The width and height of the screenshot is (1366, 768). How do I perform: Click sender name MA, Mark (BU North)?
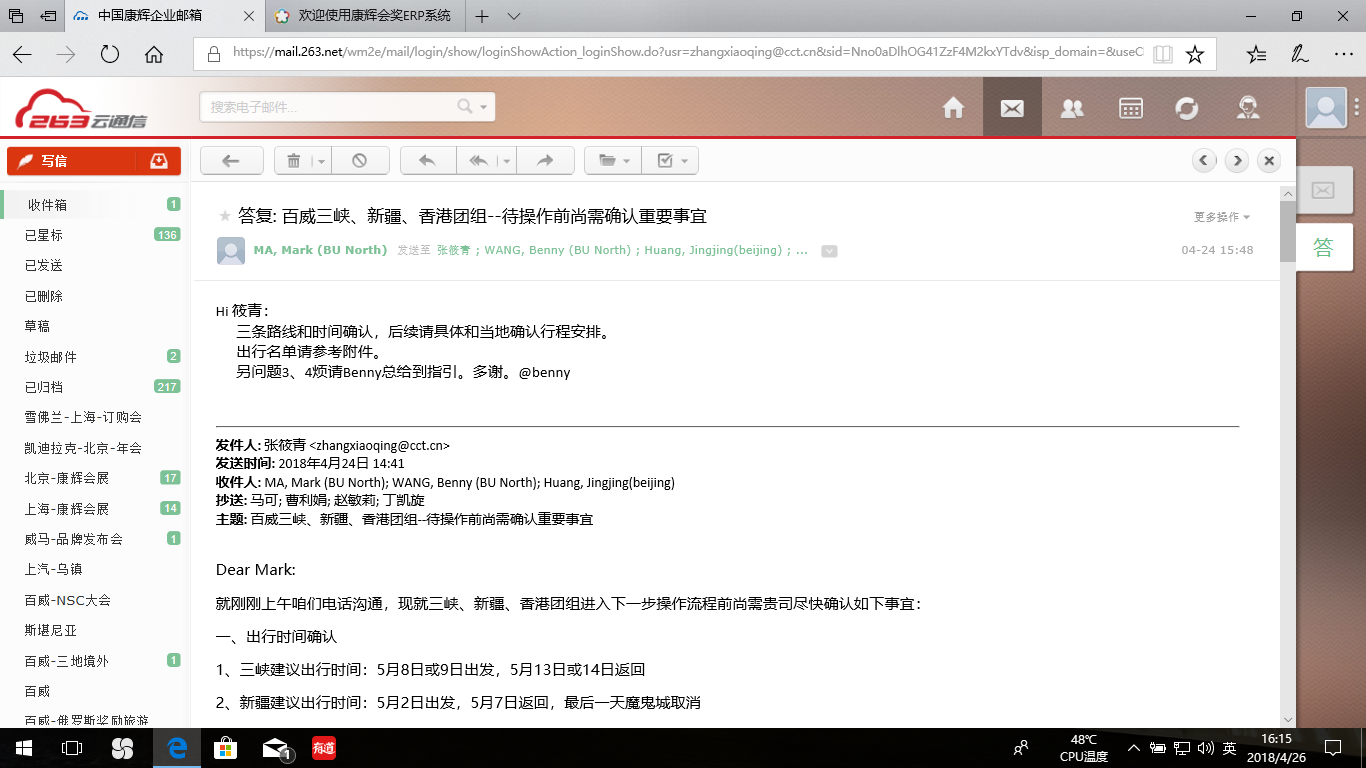pos(320,250)
